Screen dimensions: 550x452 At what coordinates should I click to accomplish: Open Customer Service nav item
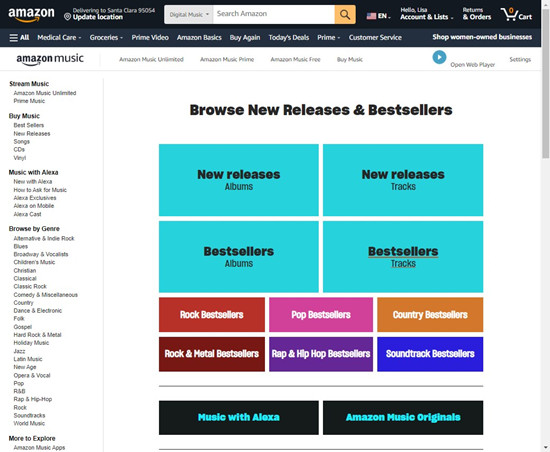[x=375, y=38]
